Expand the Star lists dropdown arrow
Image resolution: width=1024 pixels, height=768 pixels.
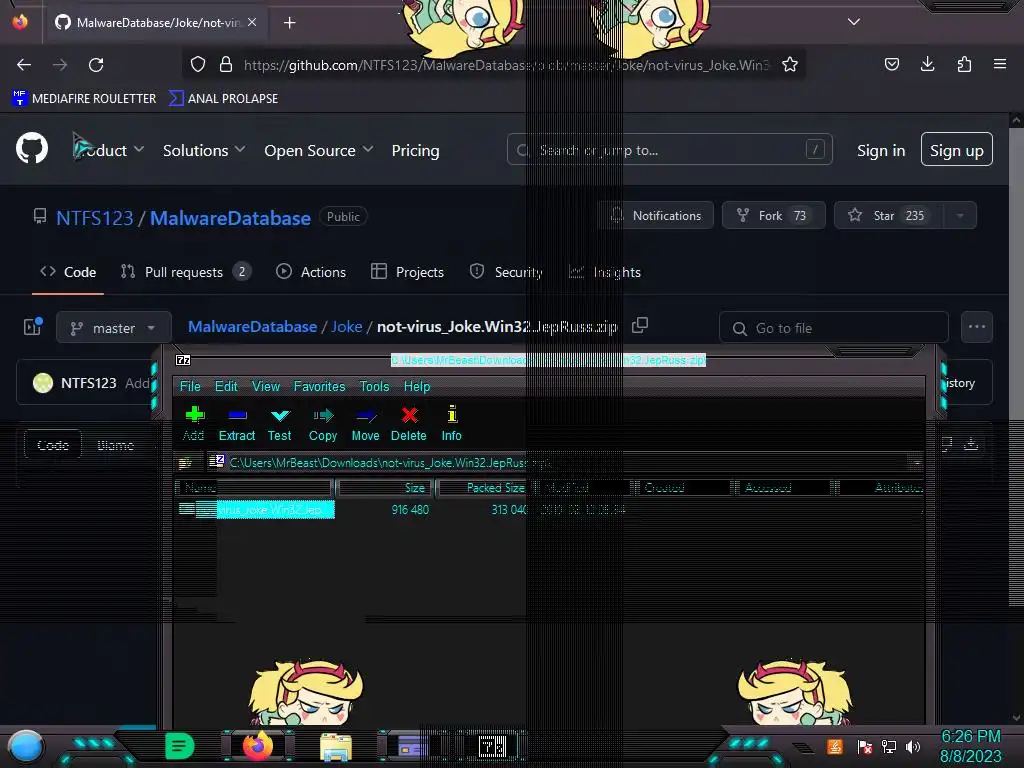point(960,216)
